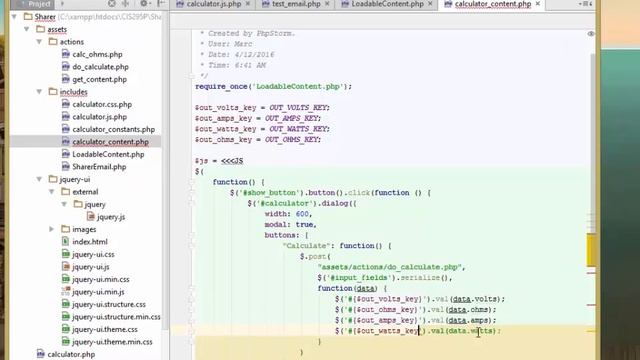Collapse the external folder

[x=52, y=191]
